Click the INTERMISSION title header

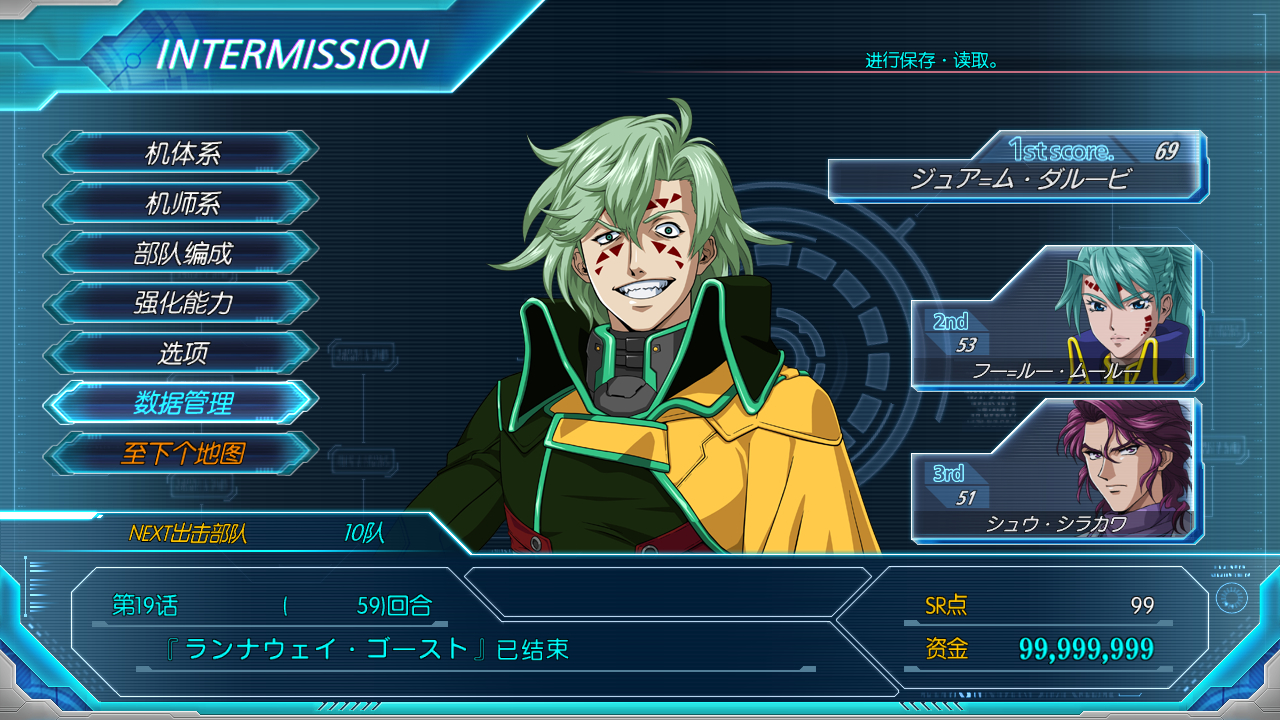292,54
